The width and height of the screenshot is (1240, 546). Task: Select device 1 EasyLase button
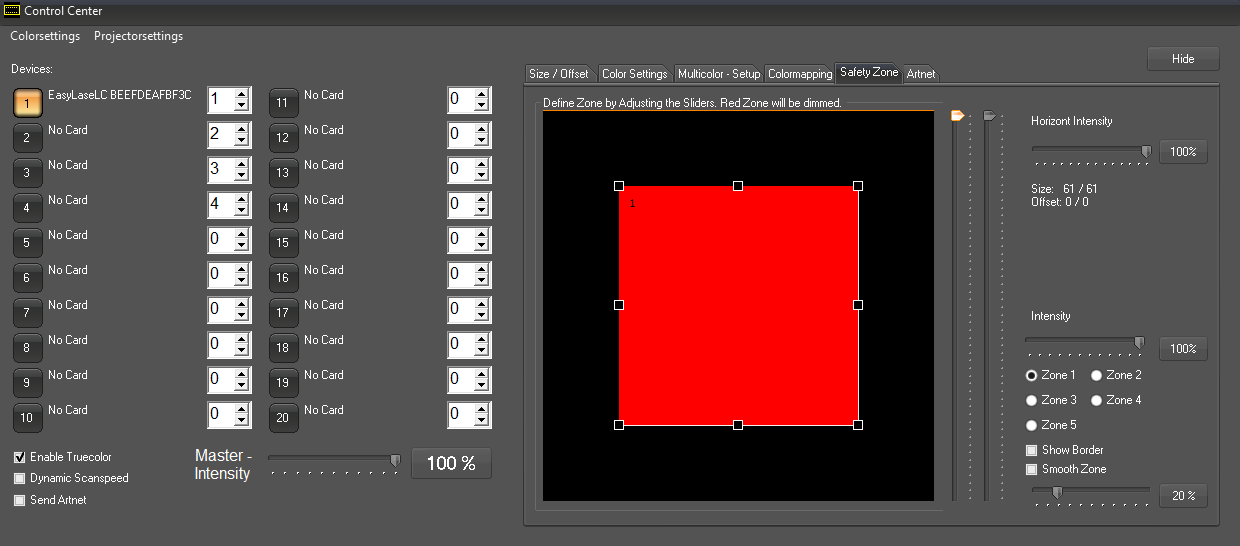pyautogui.click(x=27, y=102)
